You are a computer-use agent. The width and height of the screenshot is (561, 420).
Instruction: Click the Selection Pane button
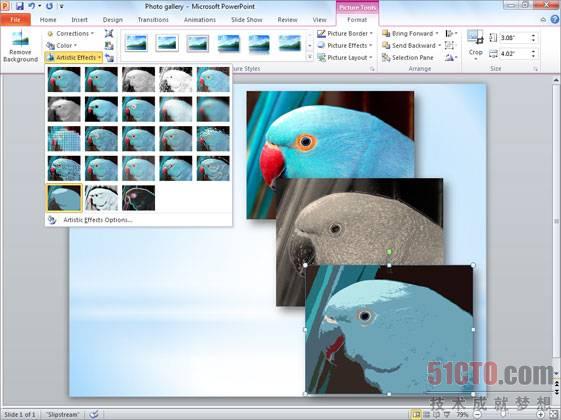click(x=408, y=58)
